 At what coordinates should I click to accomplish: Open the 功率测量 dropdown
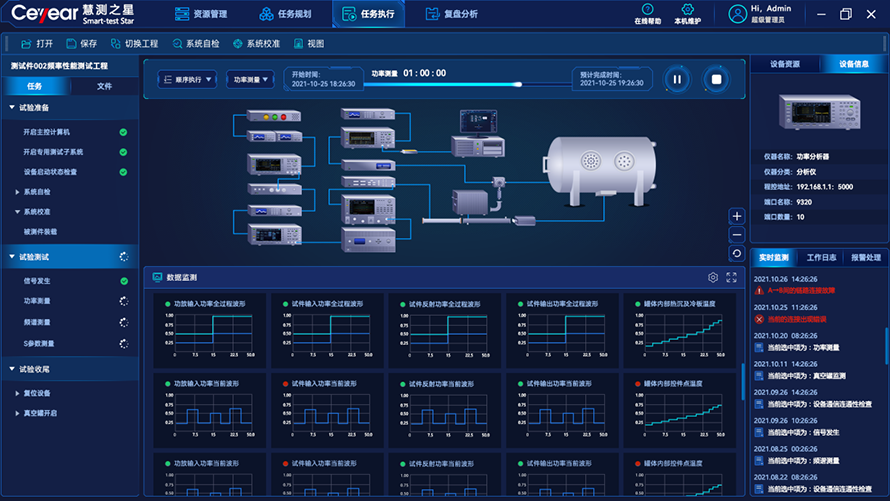pos(250,79)
